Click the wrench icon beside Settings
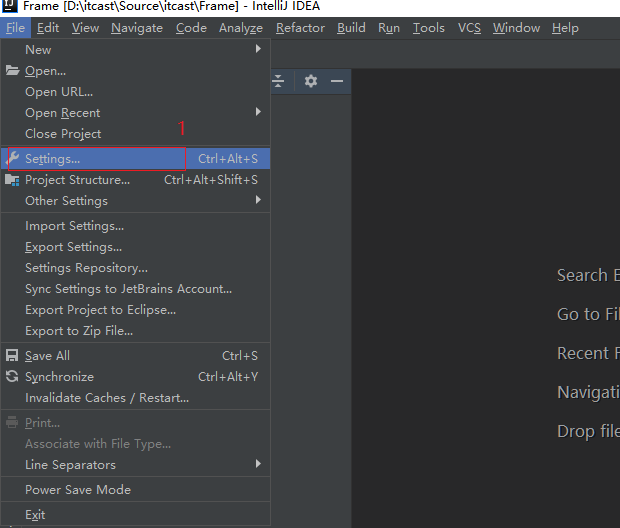 point(13,159)
